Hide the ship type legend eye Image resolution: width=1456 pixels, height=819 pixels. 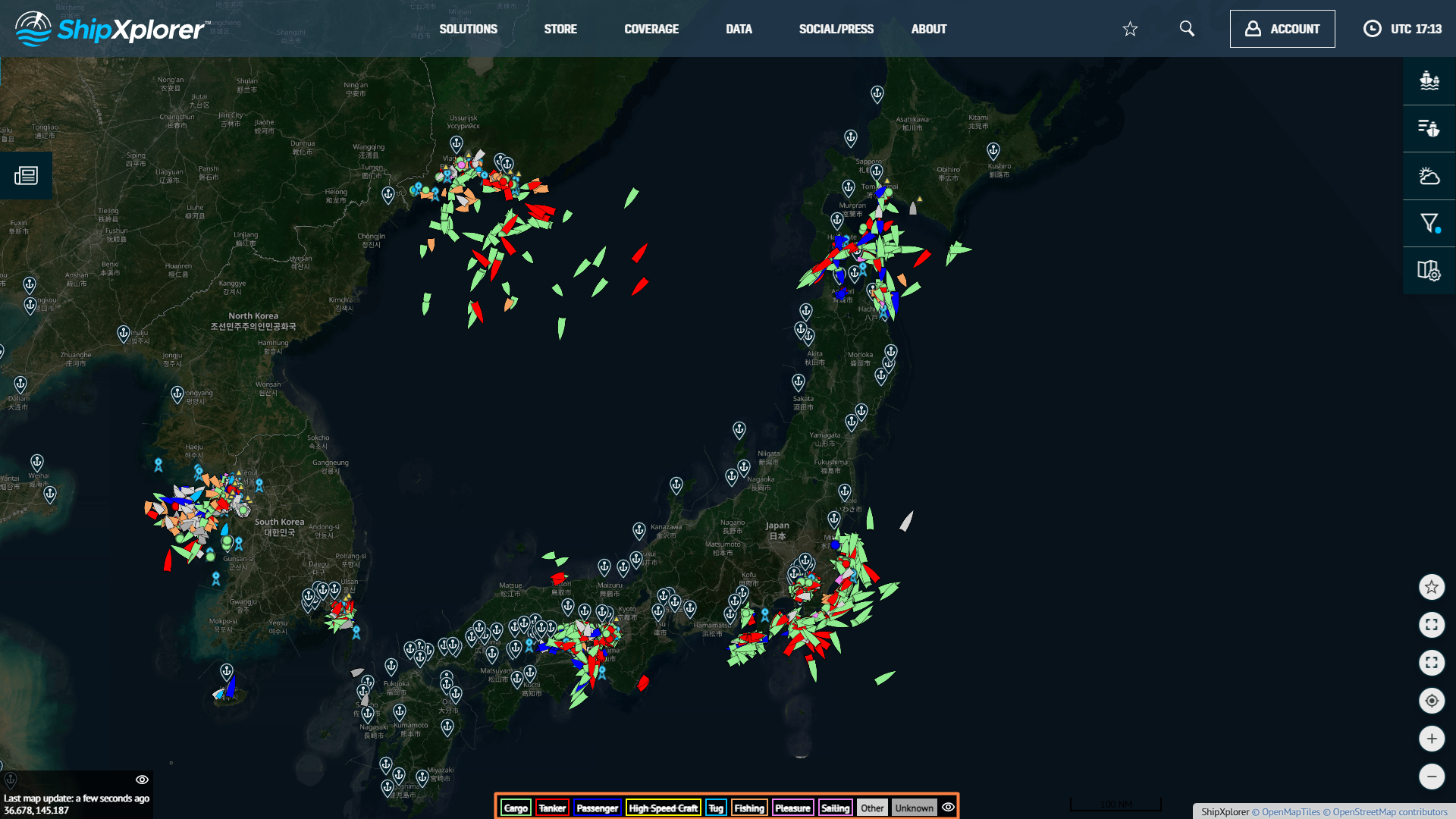pyautogui.click(x=948, y=807)
